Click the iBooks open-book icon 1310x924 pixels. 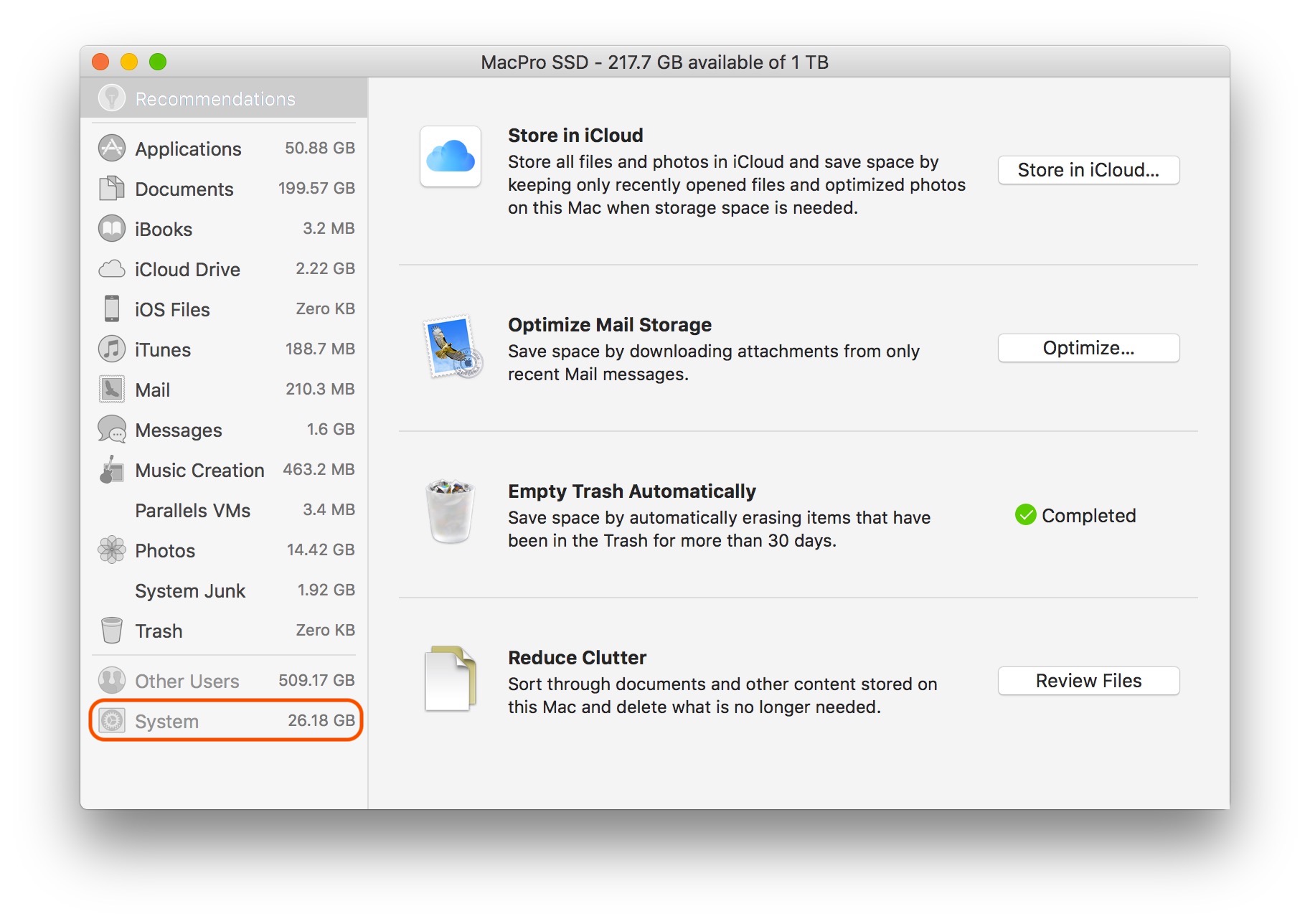(111, 228)
